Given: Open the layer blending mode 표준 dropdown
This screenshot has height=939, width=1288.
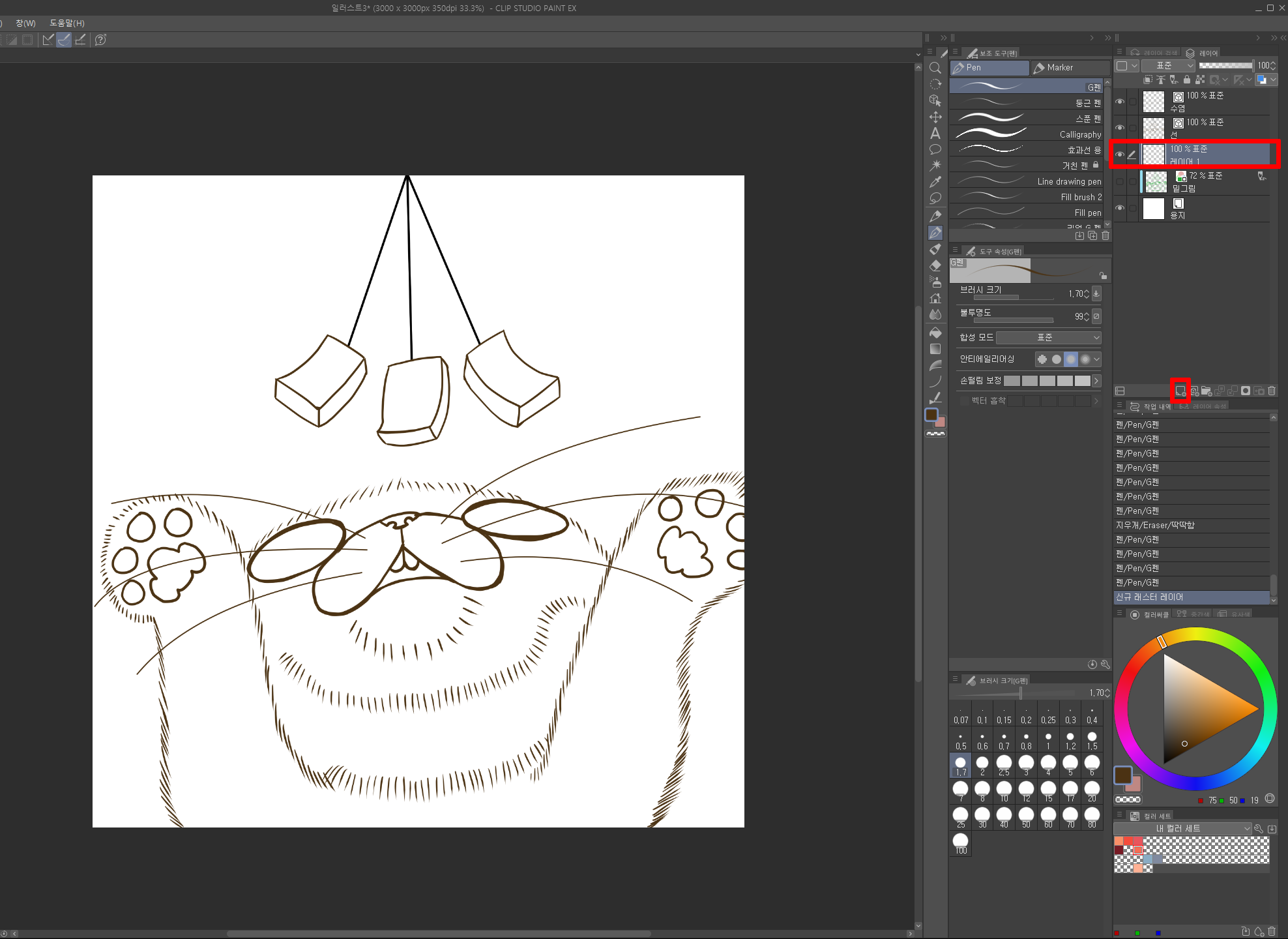Looking at the screenshot, I should (x=1168, y=65).
